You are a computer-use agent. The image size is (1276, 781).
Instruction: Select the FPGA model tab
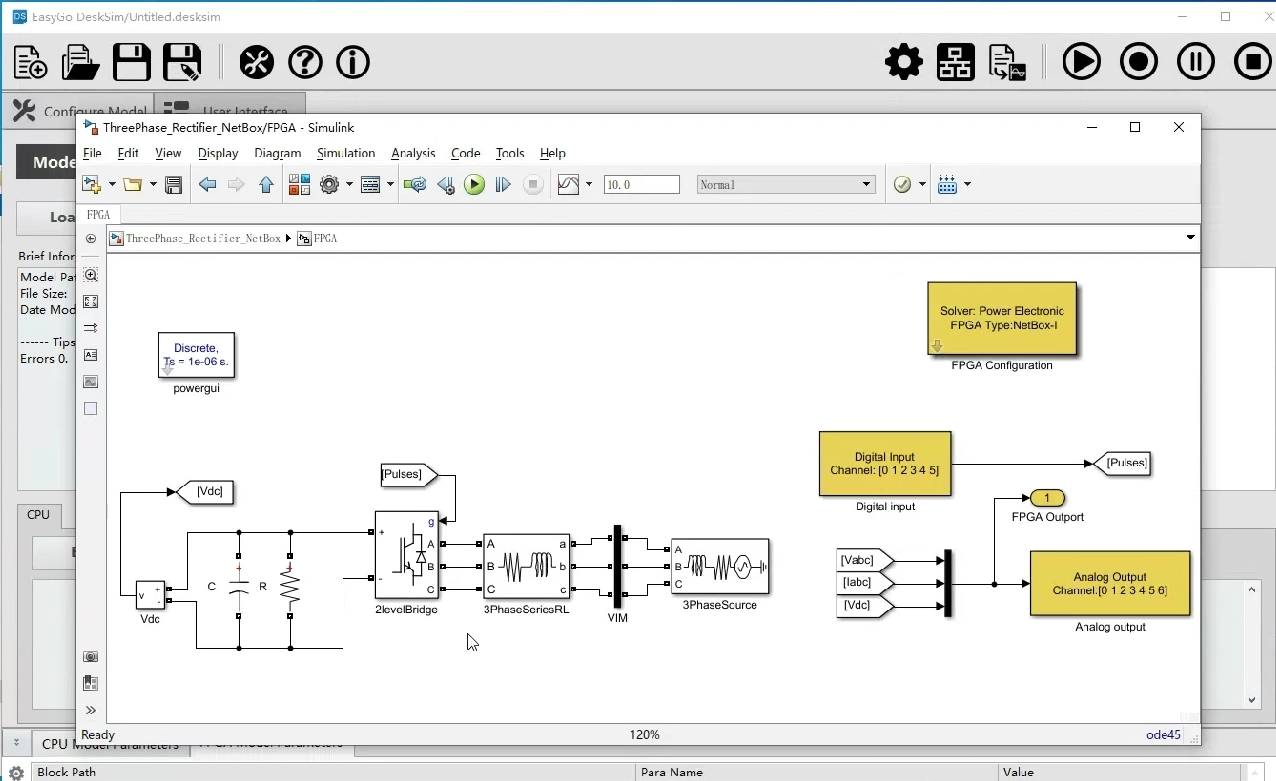click(99, 215)
